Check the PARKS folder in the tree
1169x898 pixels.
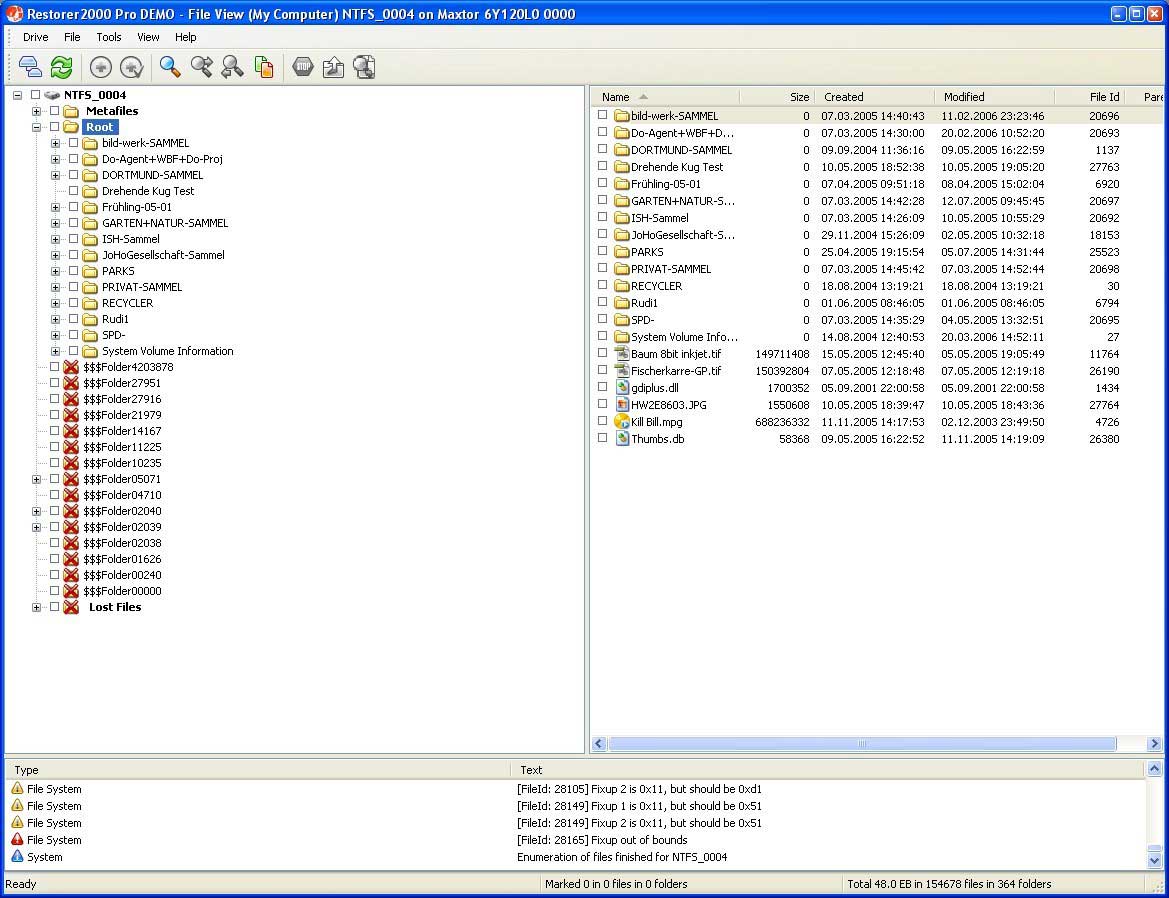coord(74,271)
